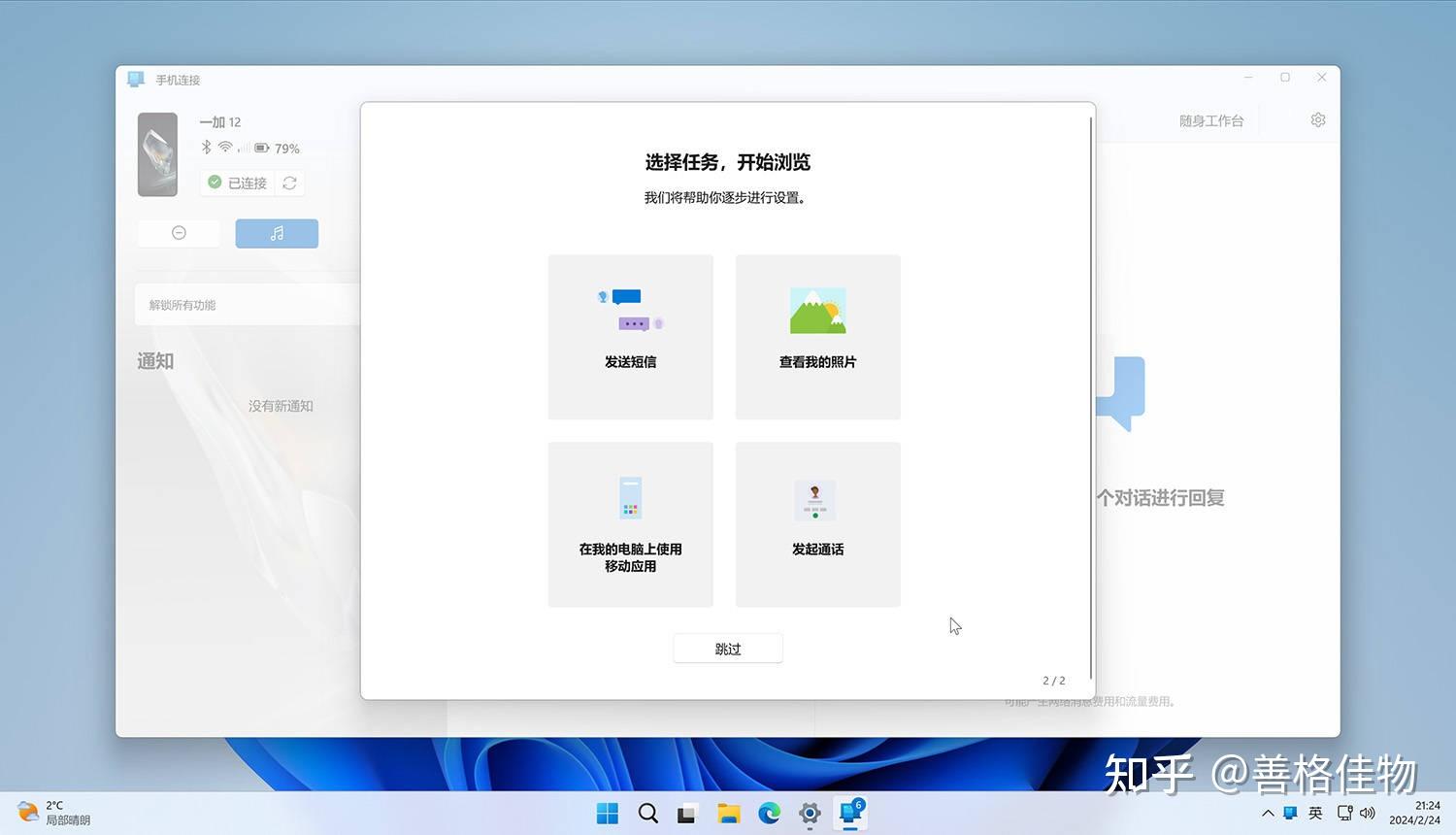1456x835 pixels.
Task: Click the 通知 heading
Action: [x=155, y=361]
